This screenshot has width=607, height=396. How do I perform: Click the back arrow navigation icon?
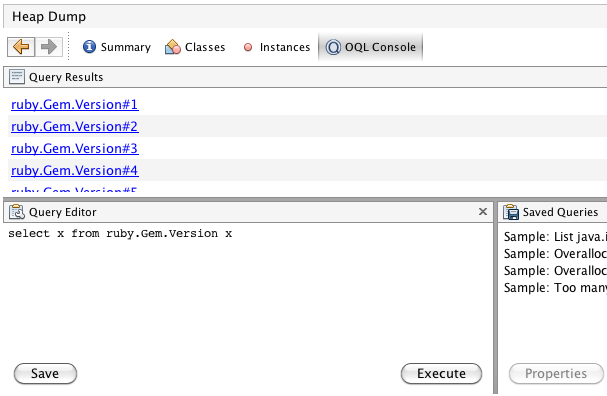coord(21,47)
